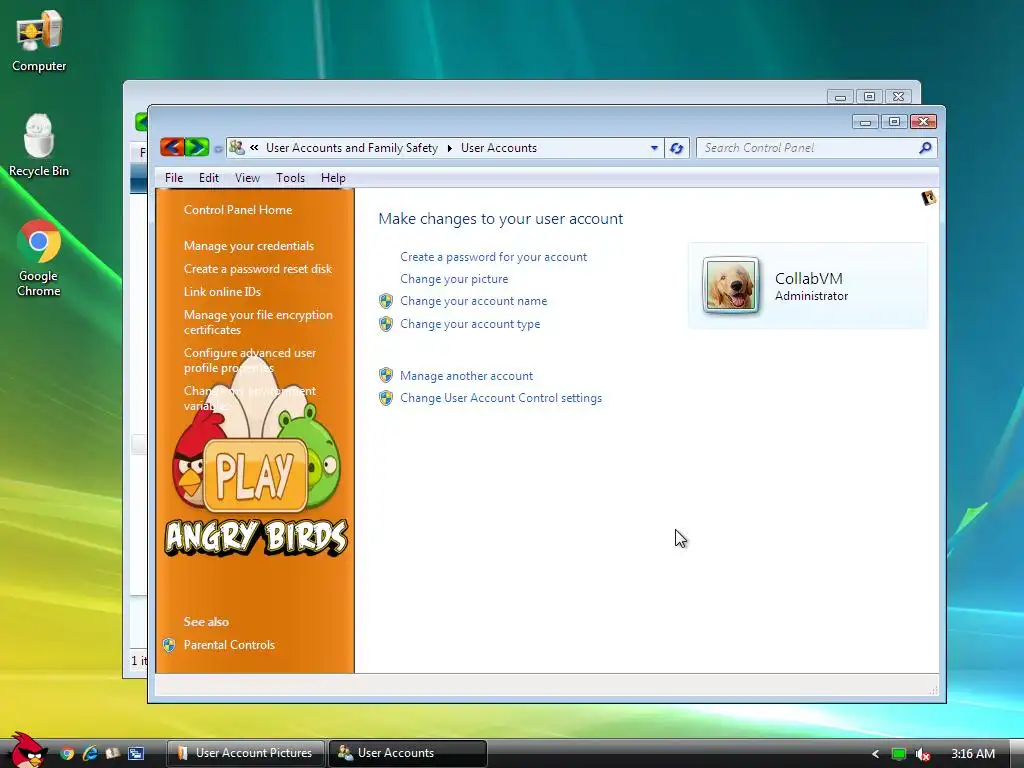The width and height of the screenshot is (1024, 768).
Task: Click the Show Desktop quick launch icon
Action: [x=112, y=753]
